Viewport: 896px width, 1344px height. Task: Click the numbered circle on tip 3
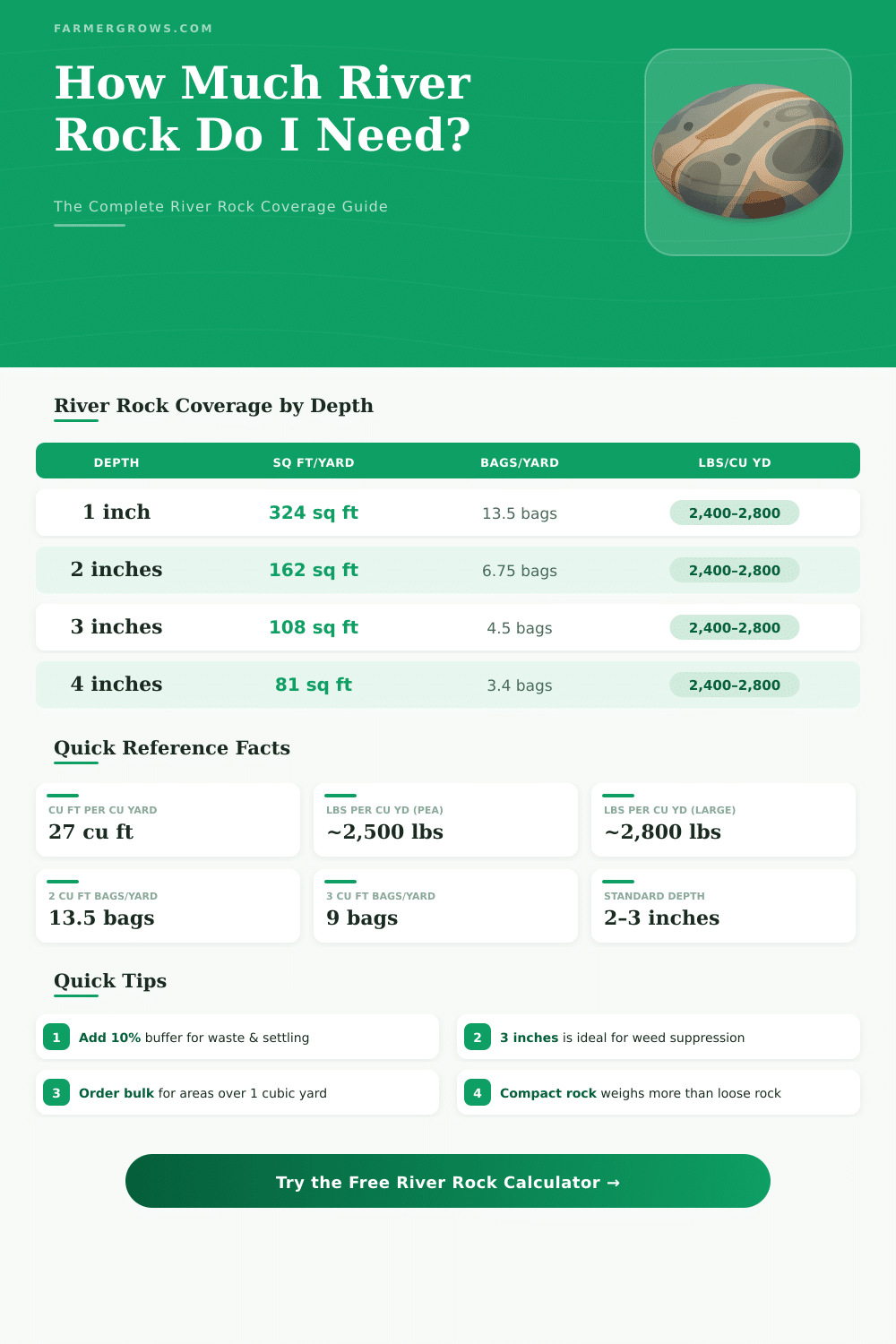point(56,1092)
